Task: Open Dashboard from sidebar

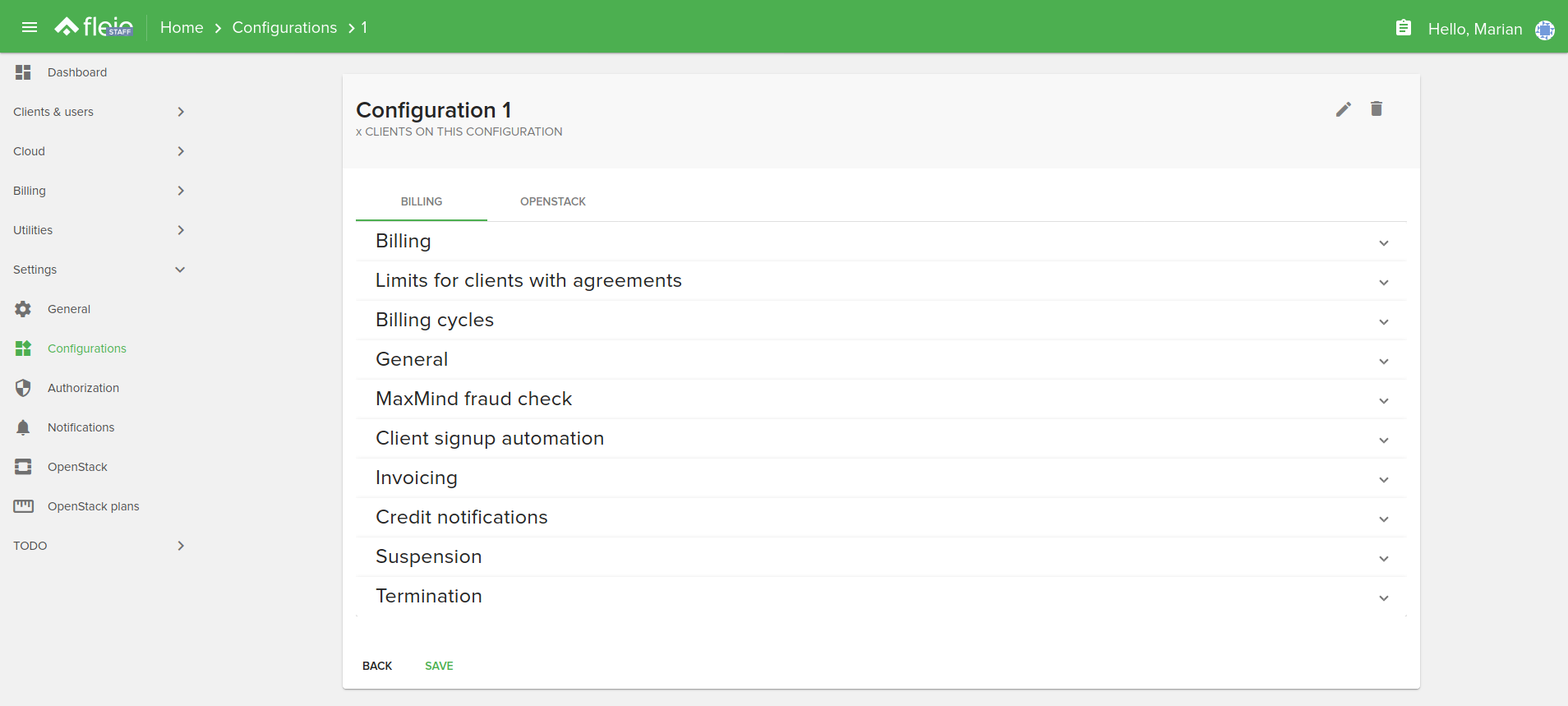Action: [x=77, y=72]
